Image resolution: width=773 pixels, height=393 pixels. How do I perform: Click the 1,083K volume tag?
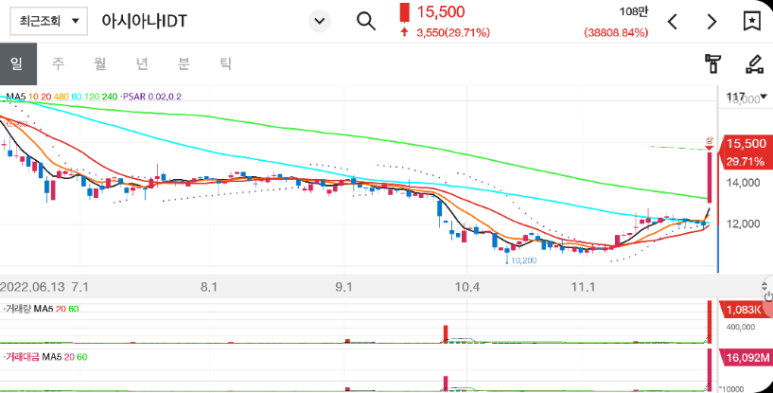pos(744,310)
